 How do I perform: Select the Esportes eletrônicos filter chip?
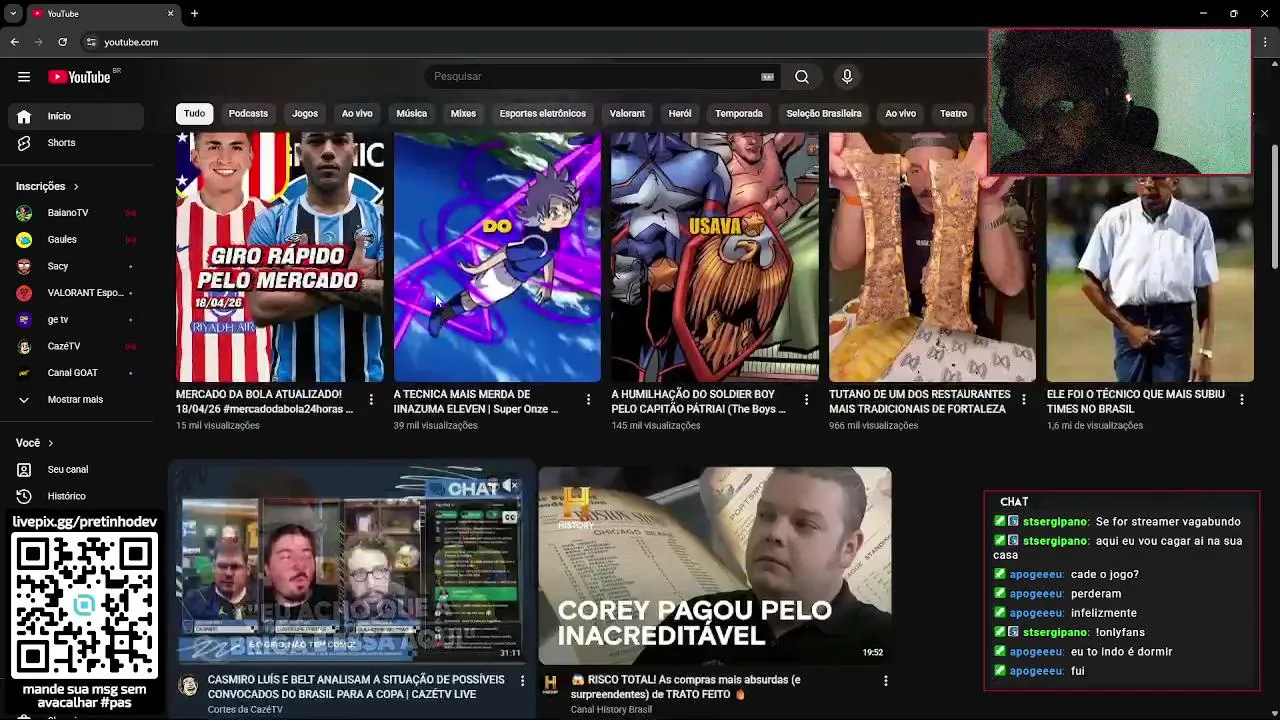543,114
